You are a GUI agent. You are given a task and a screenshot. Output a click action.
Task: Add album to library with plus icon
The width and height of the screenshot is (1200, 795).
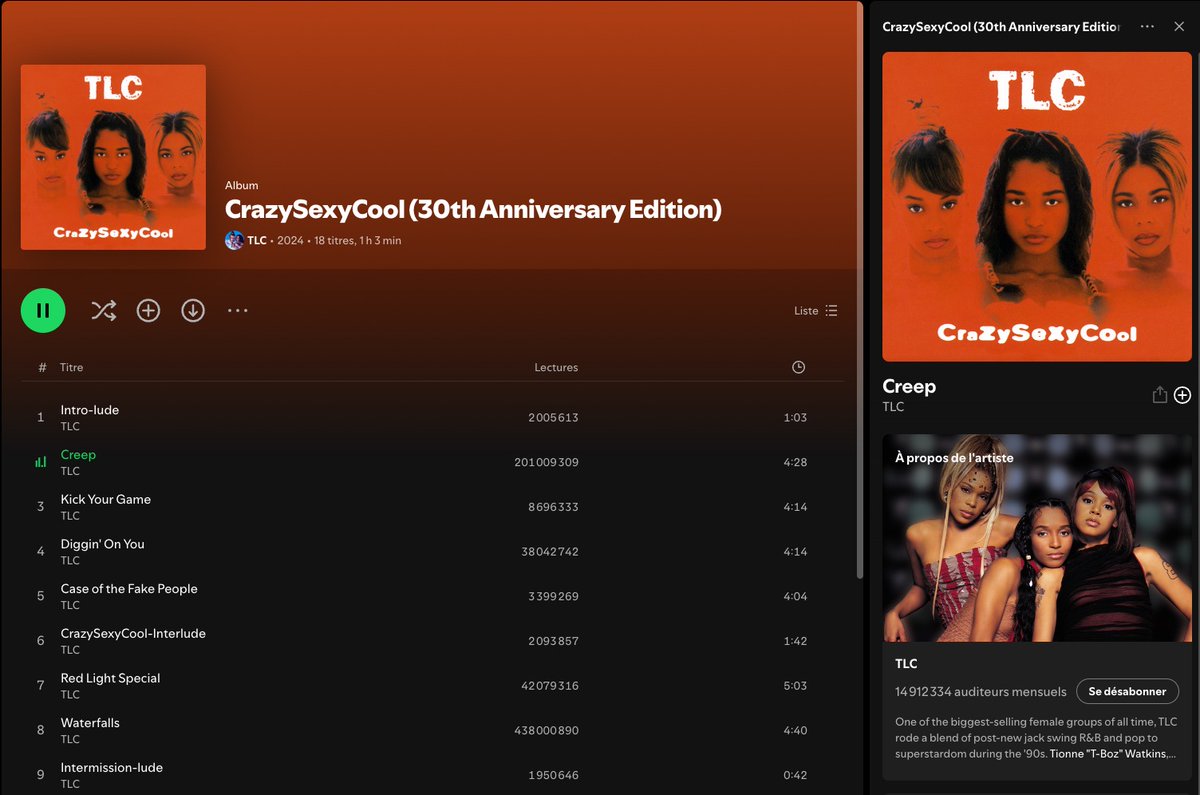click(148, 310)
